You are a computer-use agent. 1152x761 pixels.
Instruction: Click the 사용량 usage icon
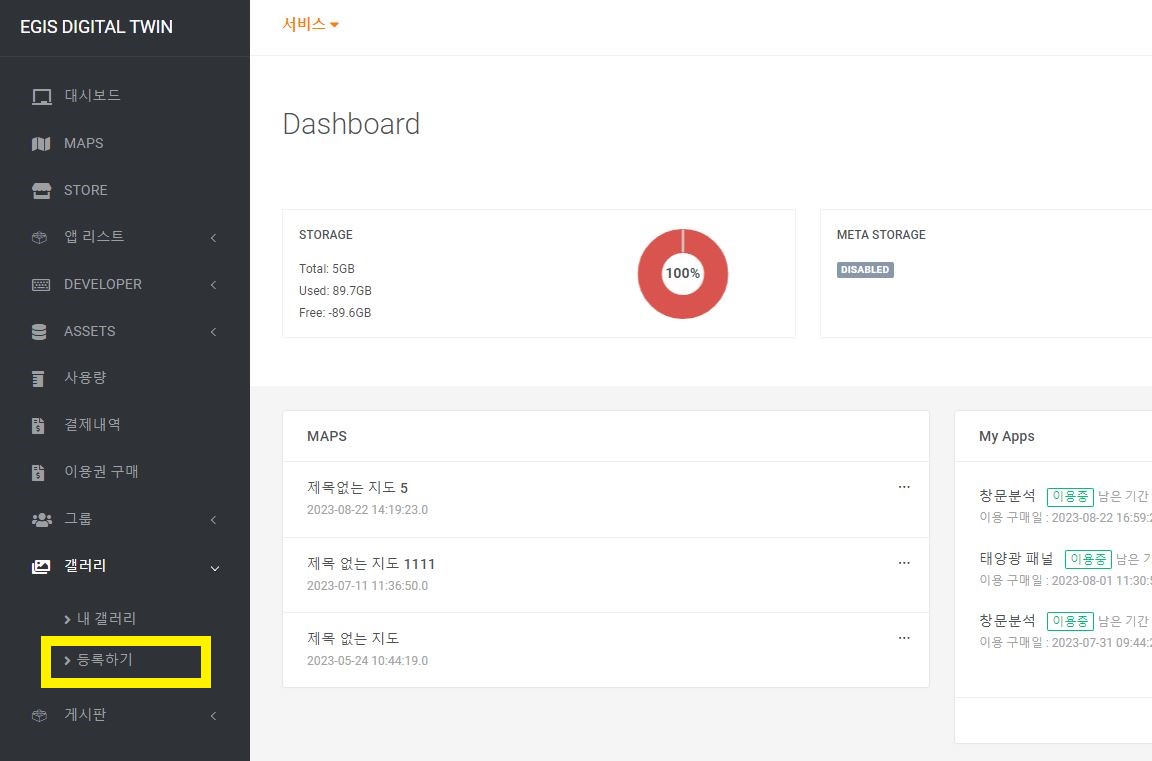[x=39, y=379]
